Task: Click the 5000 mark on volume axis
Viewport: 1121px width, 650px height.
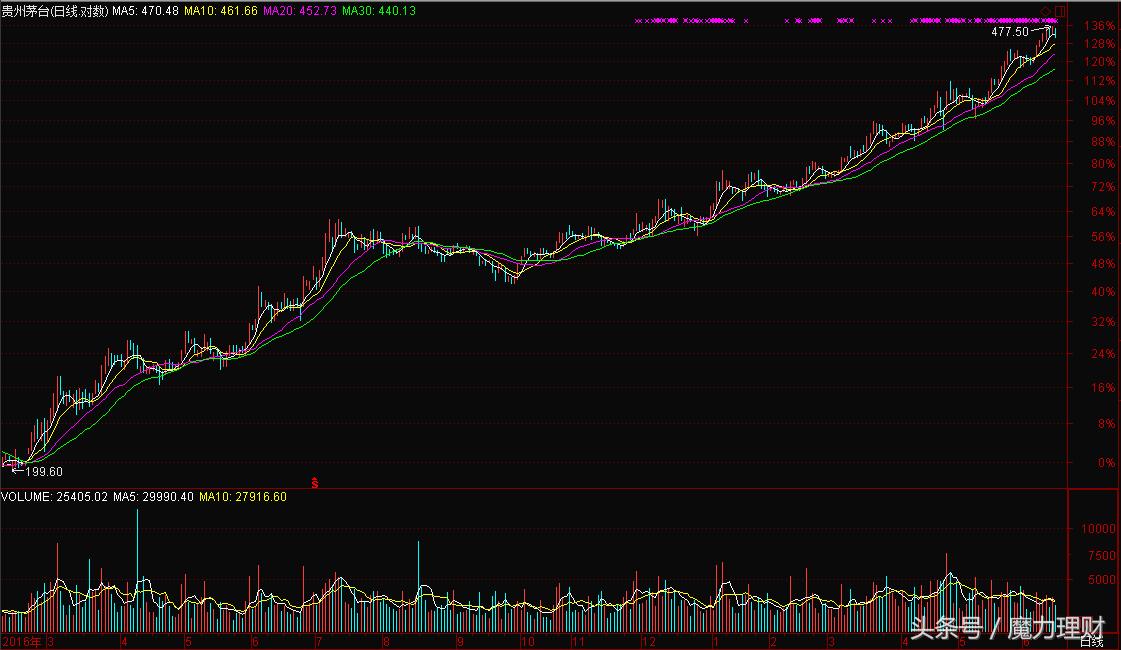Action: 1102,580
